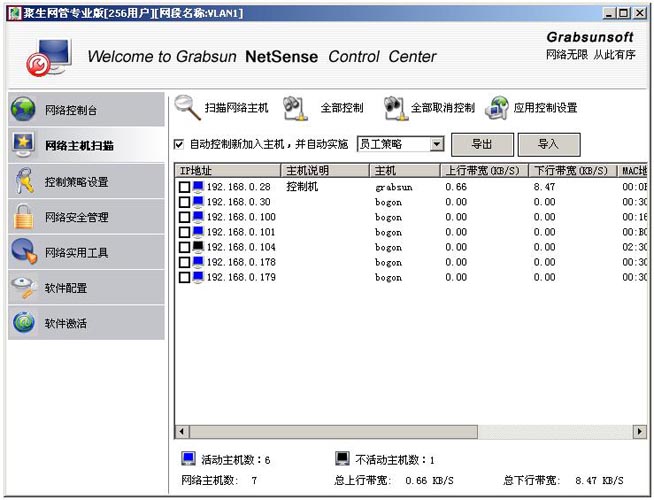This screenshot has width=654, height=500.
Task: Click the disc icon beside 软件配置
Action: (x=24, y=287)
